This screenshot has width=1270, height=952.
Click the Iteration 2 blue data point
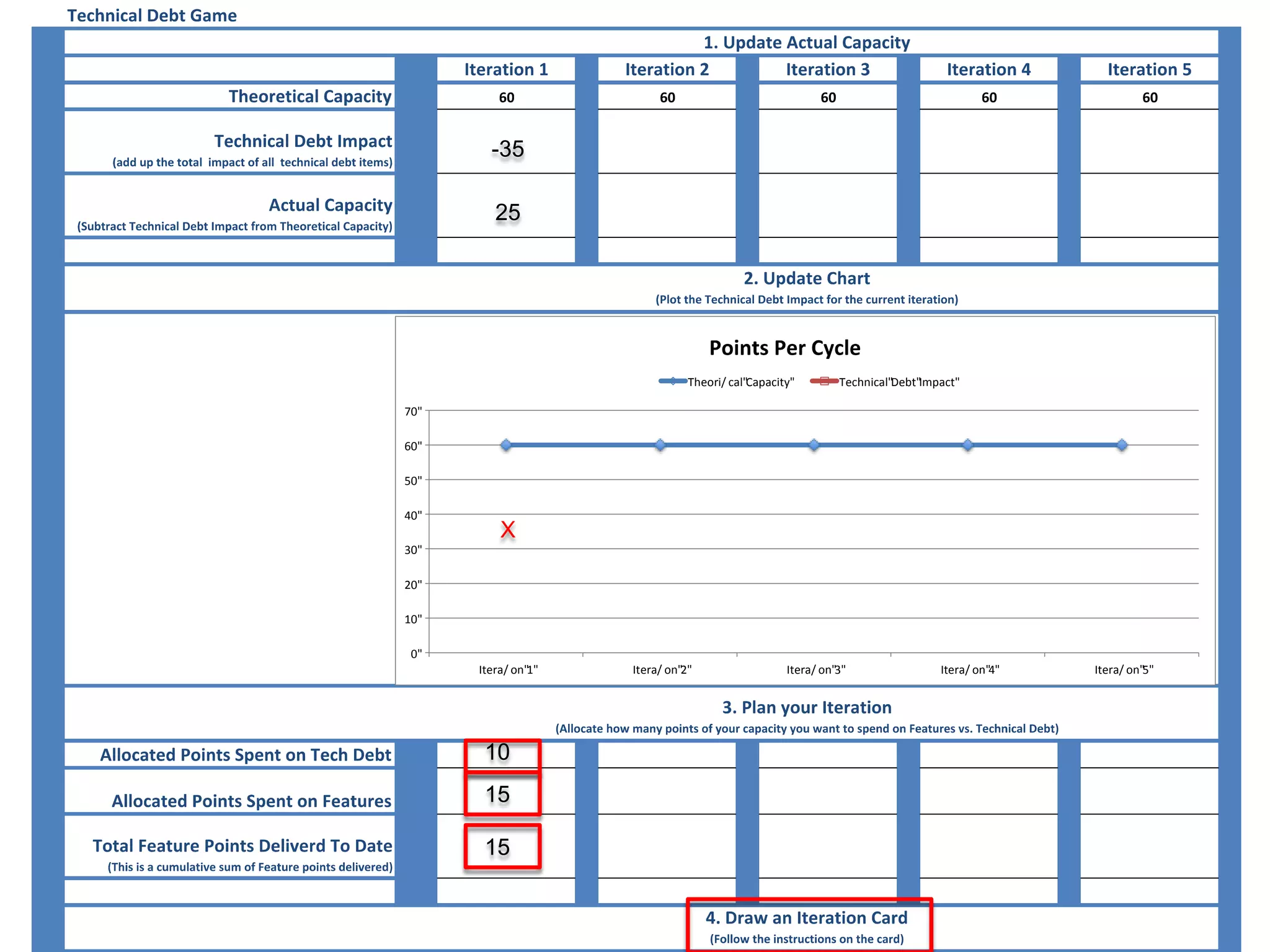660,445
